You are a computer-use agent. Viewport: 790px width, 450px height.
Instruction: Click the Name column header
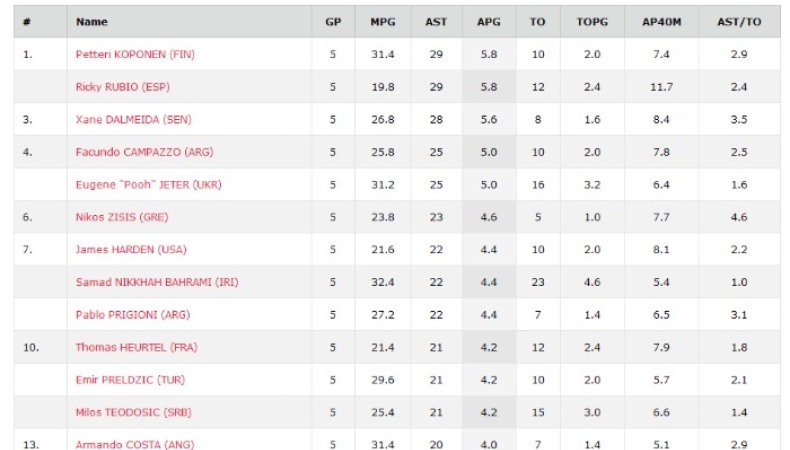(92, 22)
